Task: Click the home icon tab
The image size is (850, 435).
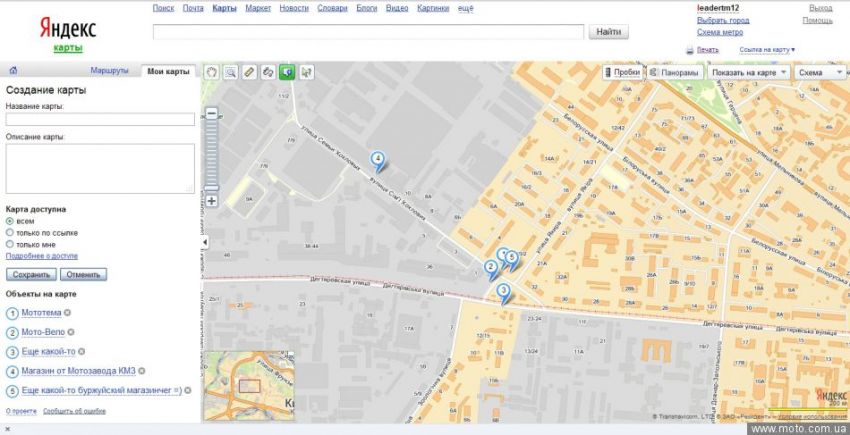Action: [13, 71]
